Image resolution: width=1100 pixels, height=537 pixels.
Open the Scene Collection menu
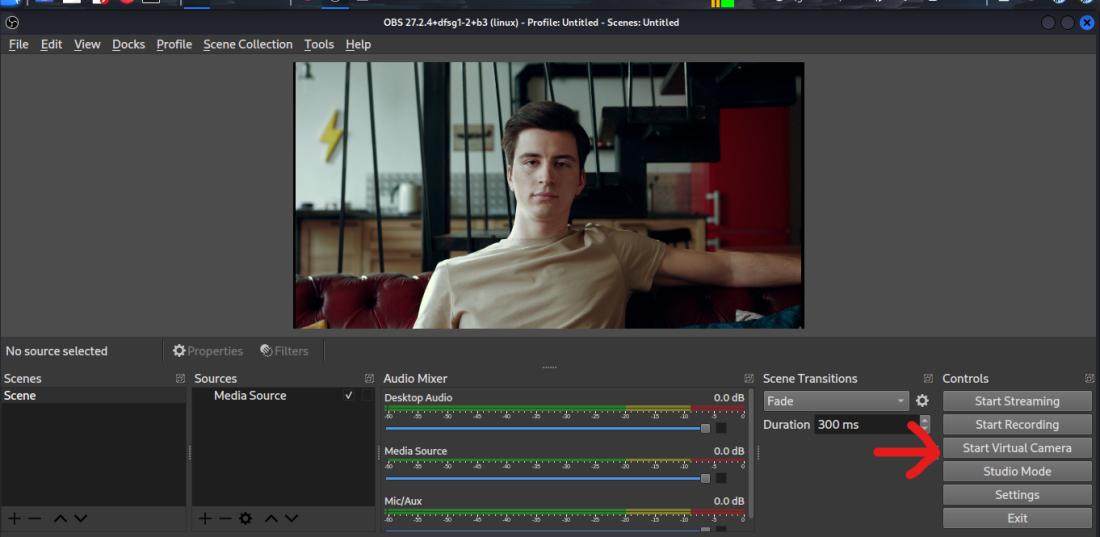pyautogui.click(x=248, y=44)
